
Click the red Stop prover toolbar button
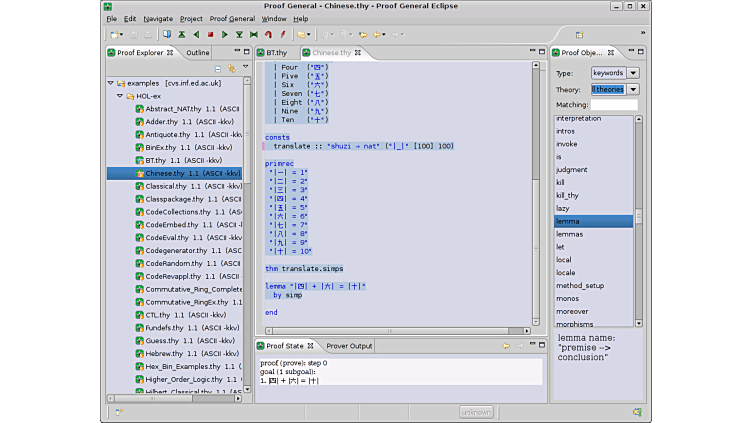click(210, 35)
